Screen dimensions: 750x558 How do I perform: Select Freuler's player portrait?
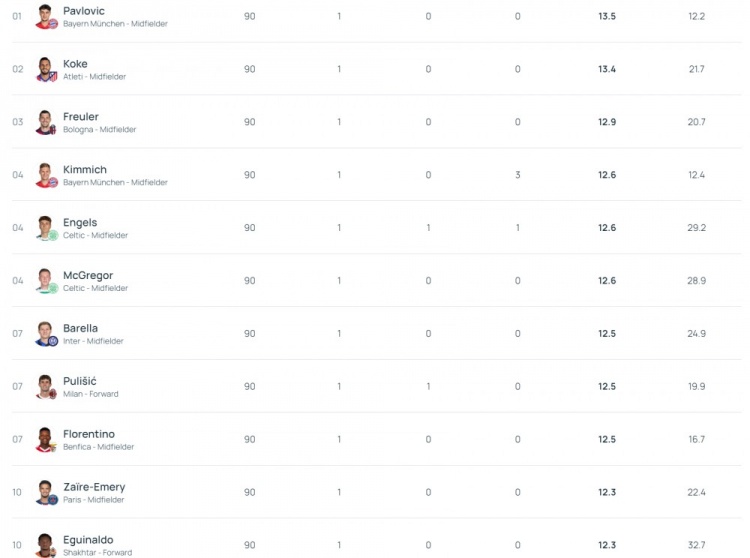46,122
